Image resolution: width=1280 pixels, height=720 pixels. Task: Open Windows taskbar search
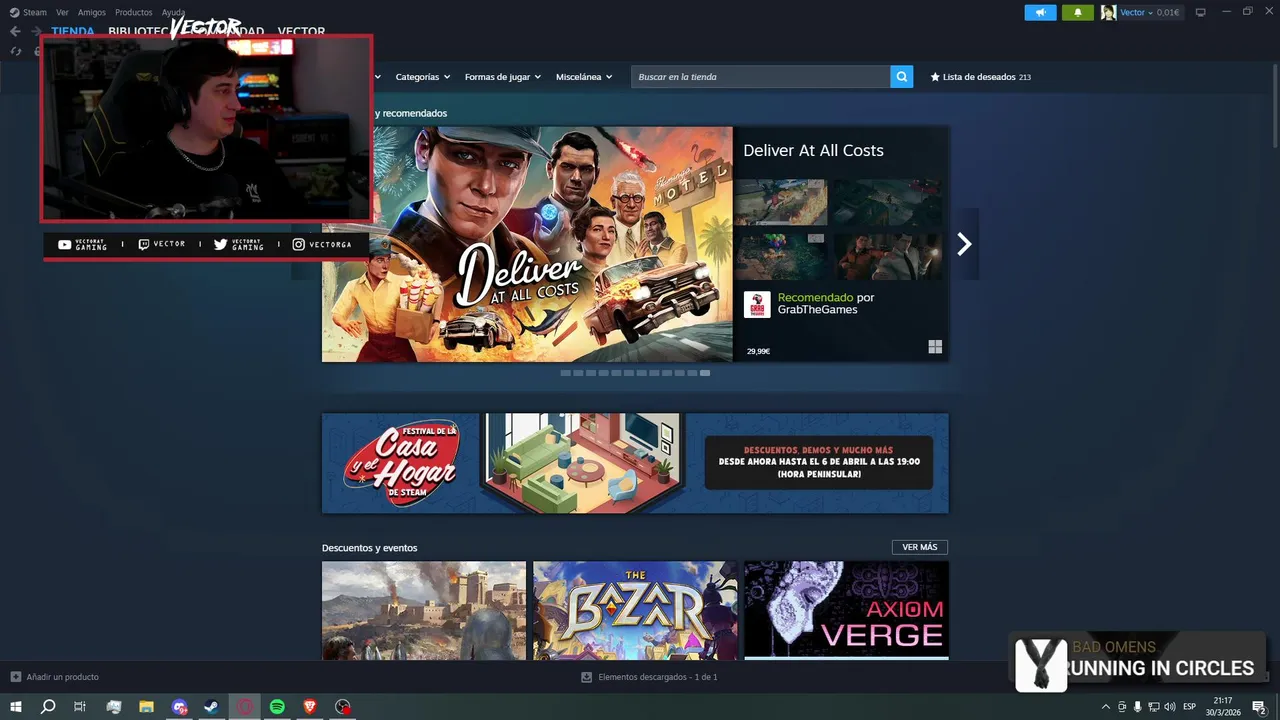[48, 707]
